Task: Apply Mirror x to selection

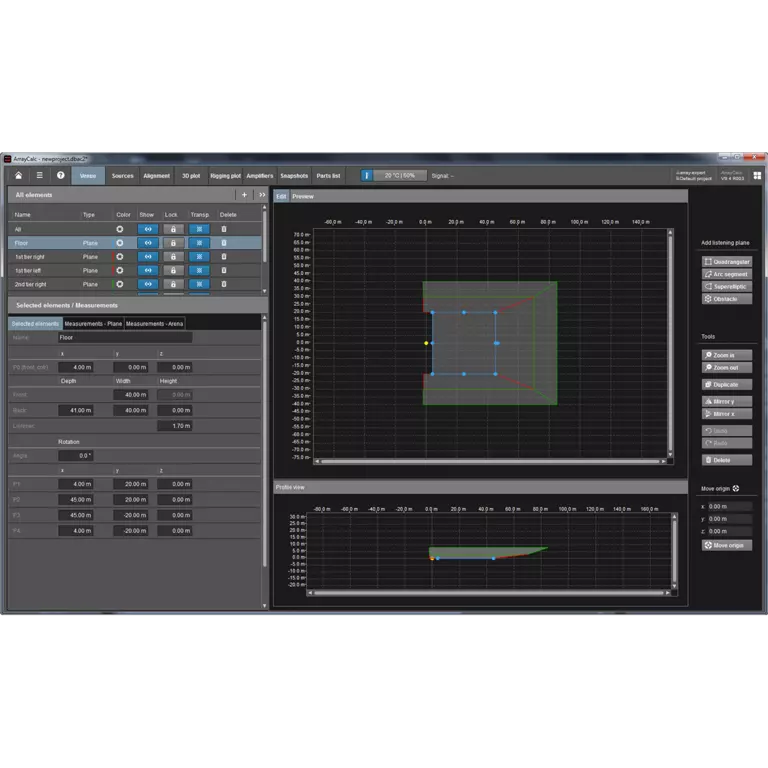Action: 727,414
